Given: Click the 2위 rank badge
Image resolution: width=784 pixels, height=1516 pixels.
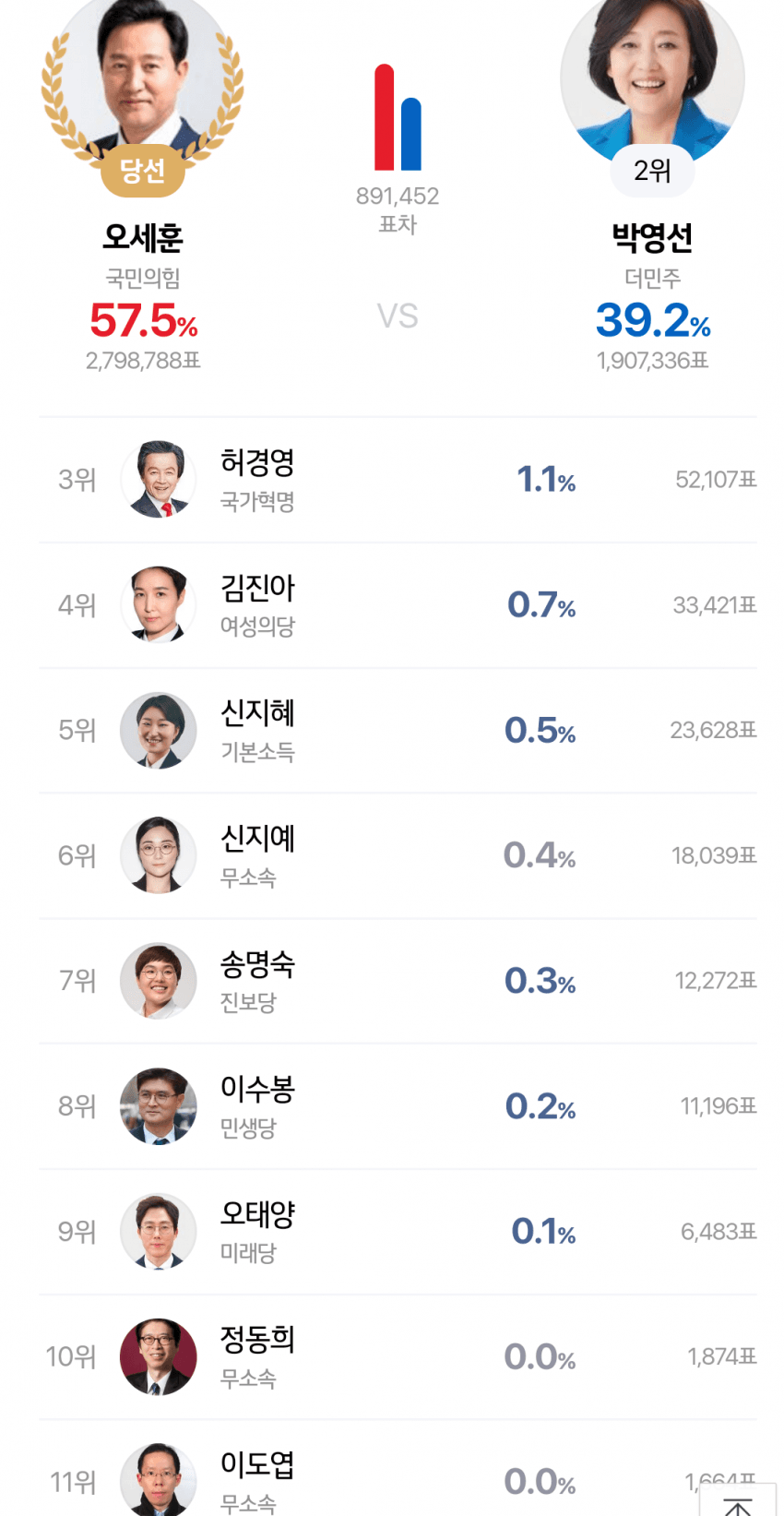Looking at the screenshot, I should tap(652, 171).
